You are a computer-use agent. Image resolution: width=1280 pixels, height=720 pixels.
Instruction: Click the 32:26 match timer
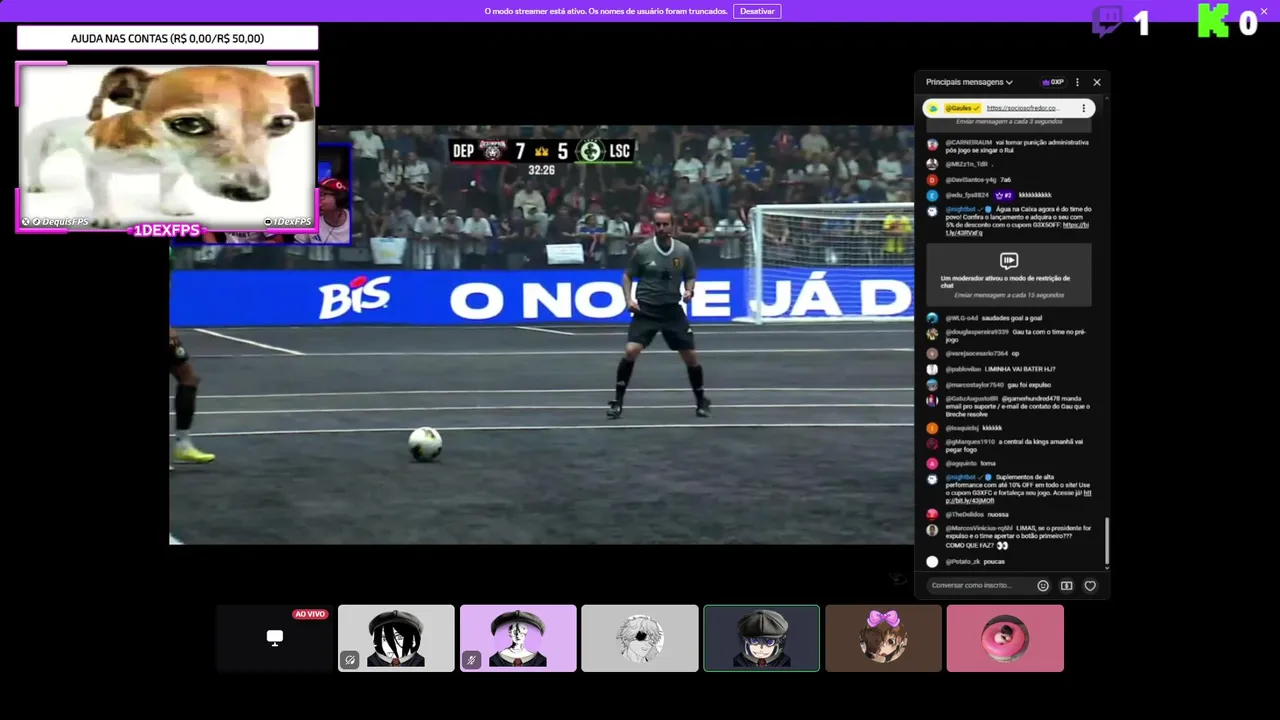click(541, 170)
